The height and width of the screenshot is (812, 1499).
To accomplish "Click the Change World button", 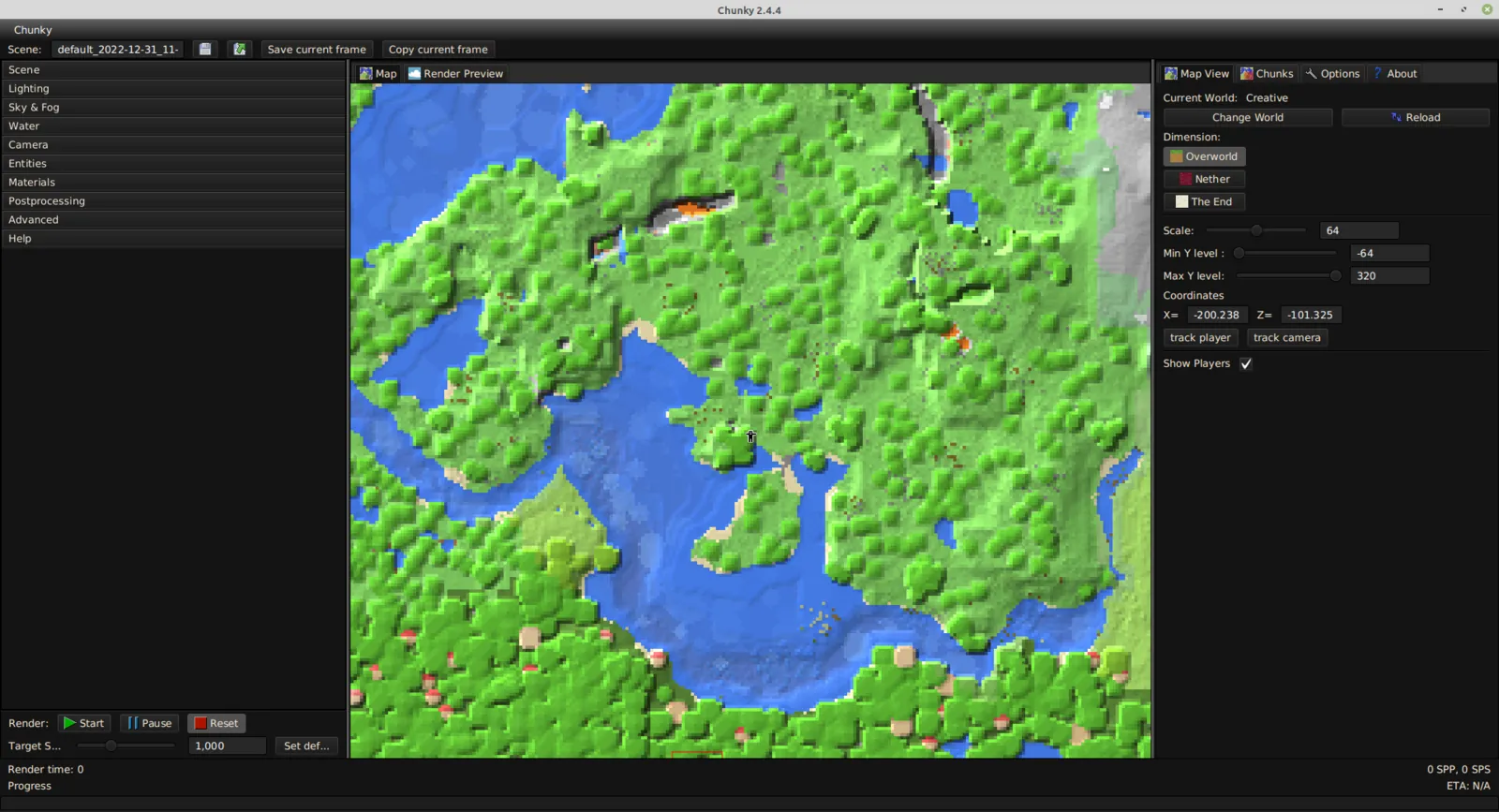I will [1248, 117].
